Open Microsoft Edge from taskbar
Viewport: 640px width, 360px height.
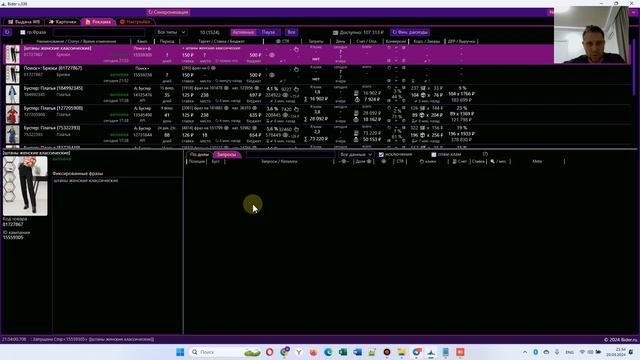pyautogui.click(x=328, y=352)
